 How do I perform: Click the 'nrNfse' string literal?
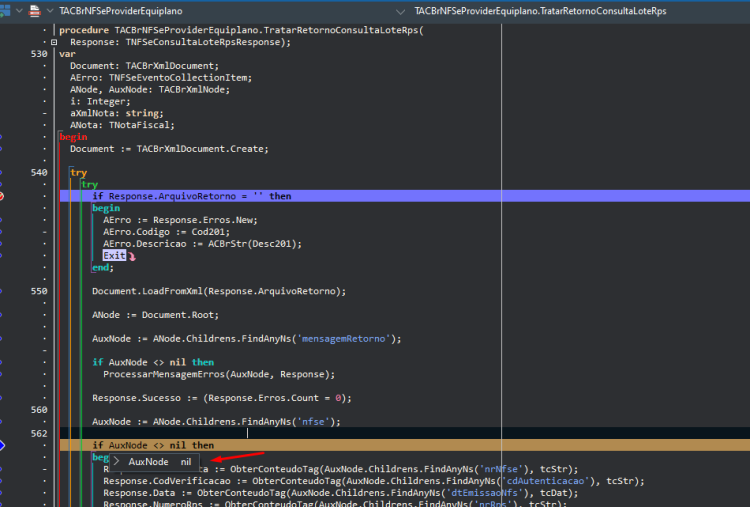(x=501, y=469)
